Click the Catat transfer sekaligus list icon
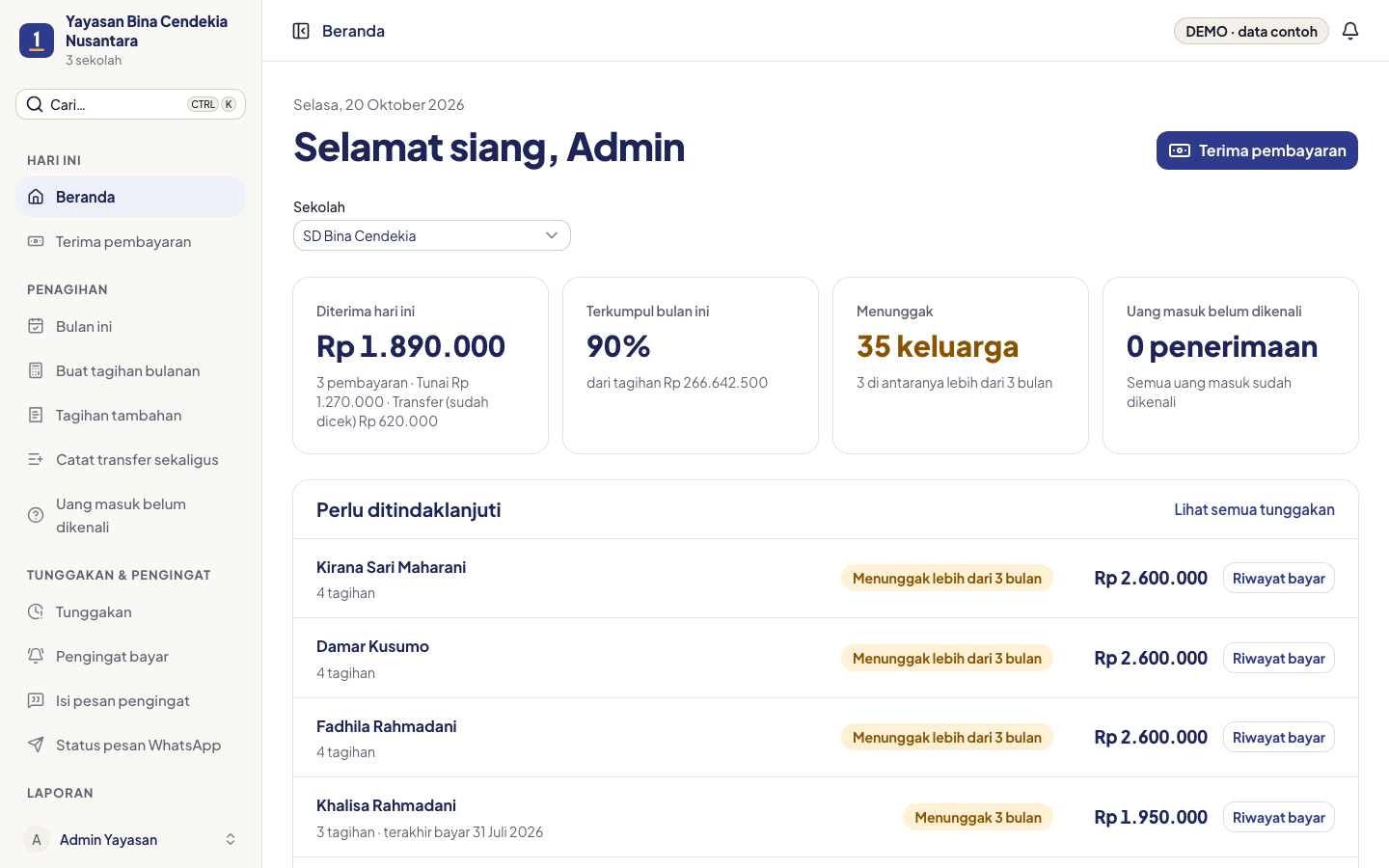 tap(36, 459)
